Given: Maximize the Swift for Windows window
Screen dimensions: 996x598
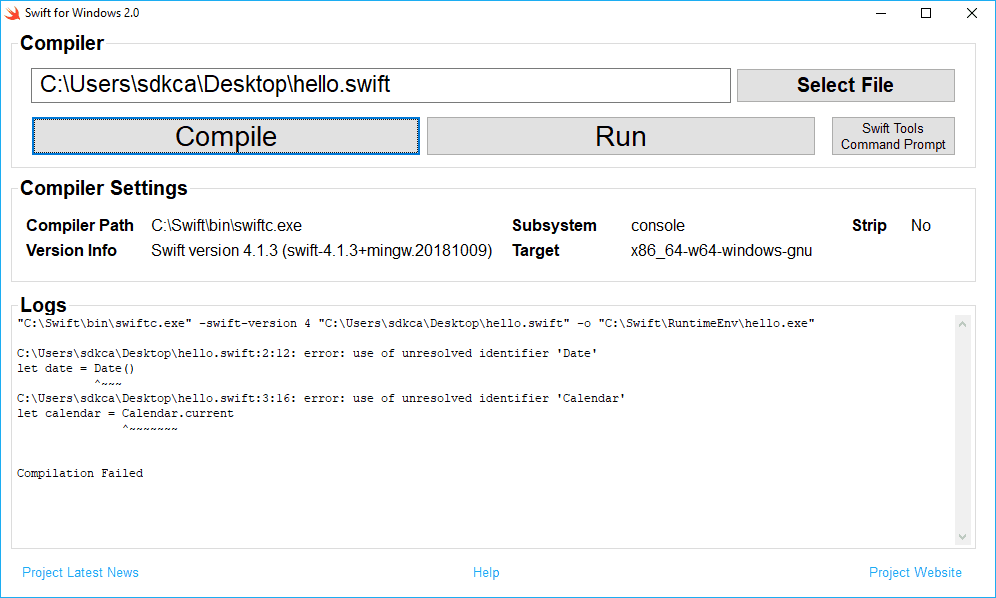Looking at the screenshot, I should pos(926,13).
